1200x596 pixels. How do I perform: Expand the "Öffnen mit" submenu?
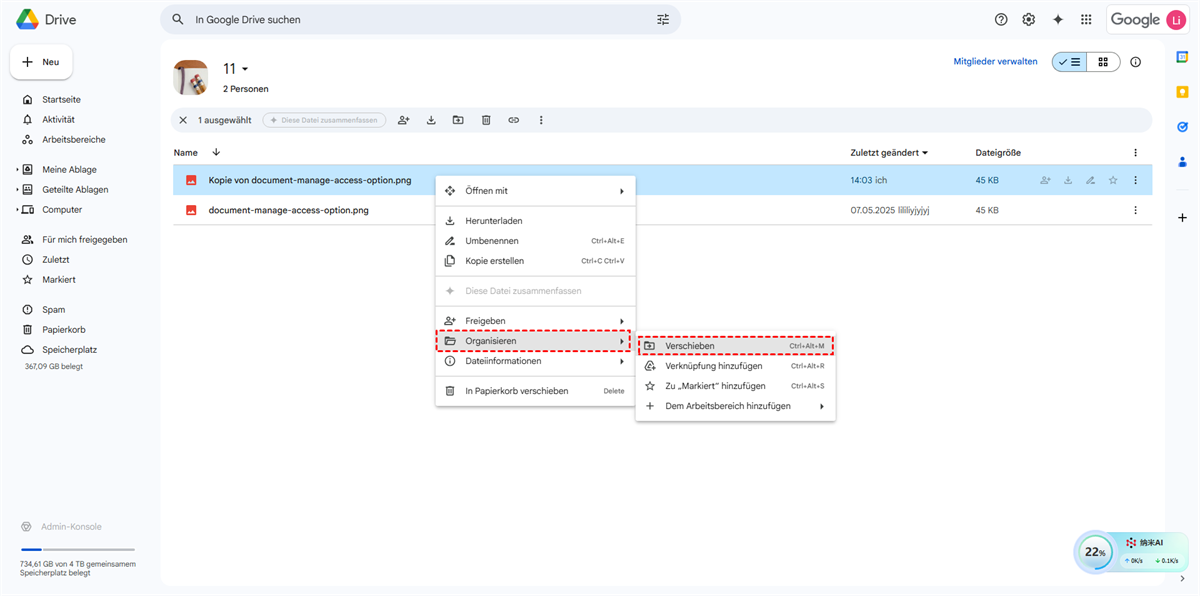click(535, 190)
